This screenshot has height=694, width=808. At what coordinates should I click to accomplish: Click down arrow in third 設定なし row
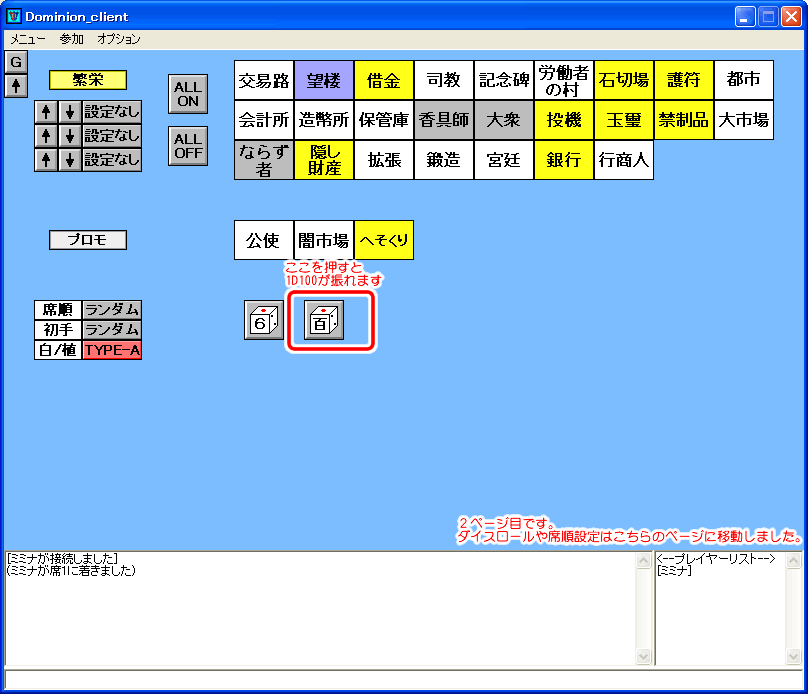[x=70, y=160]
